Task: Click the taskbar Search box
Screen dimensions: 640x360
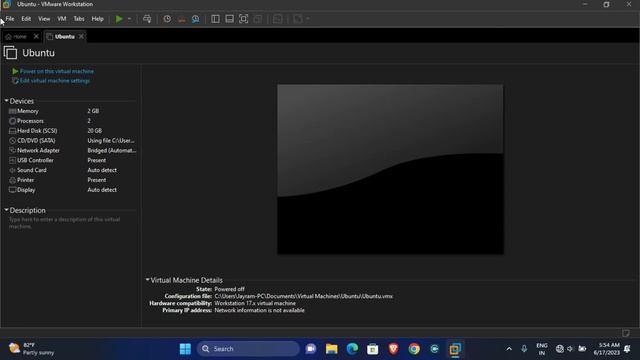Action: tap(248, 349)
